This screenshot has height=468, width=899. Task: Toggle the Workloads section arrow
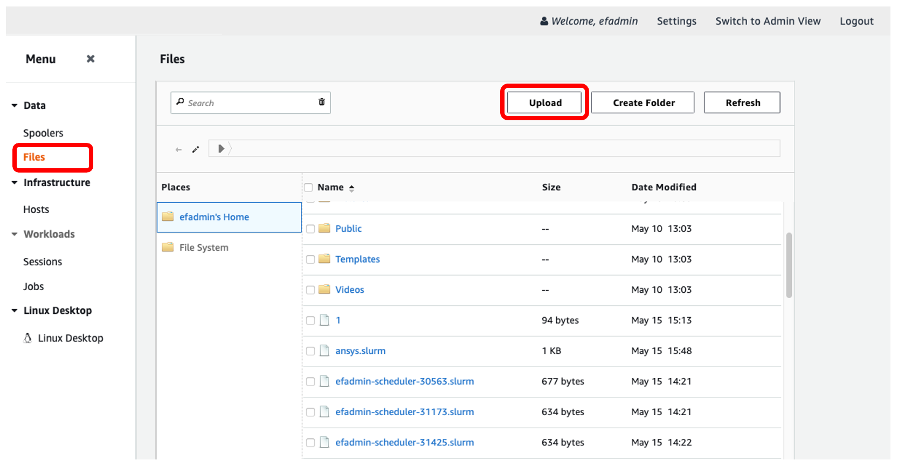tap(14, 235)
